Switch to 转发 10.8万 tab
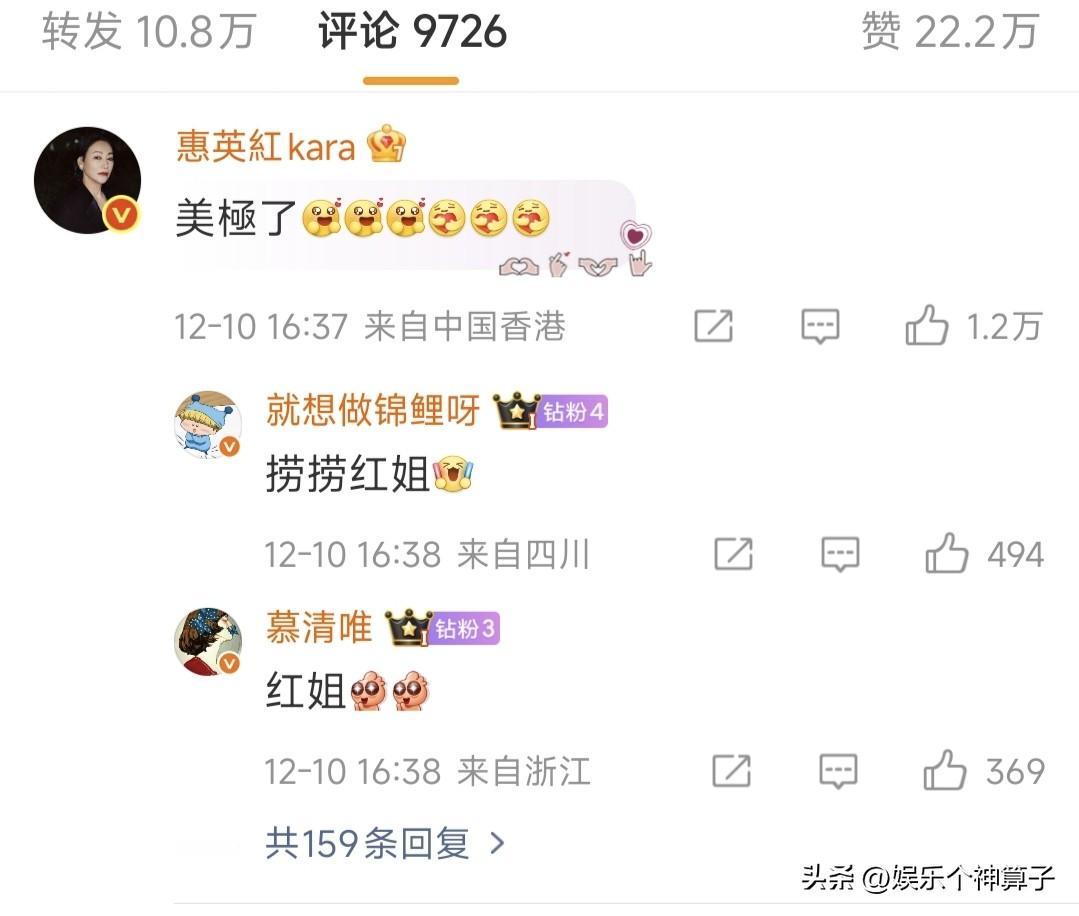The image size is (1079, 916). click(149, 32)
